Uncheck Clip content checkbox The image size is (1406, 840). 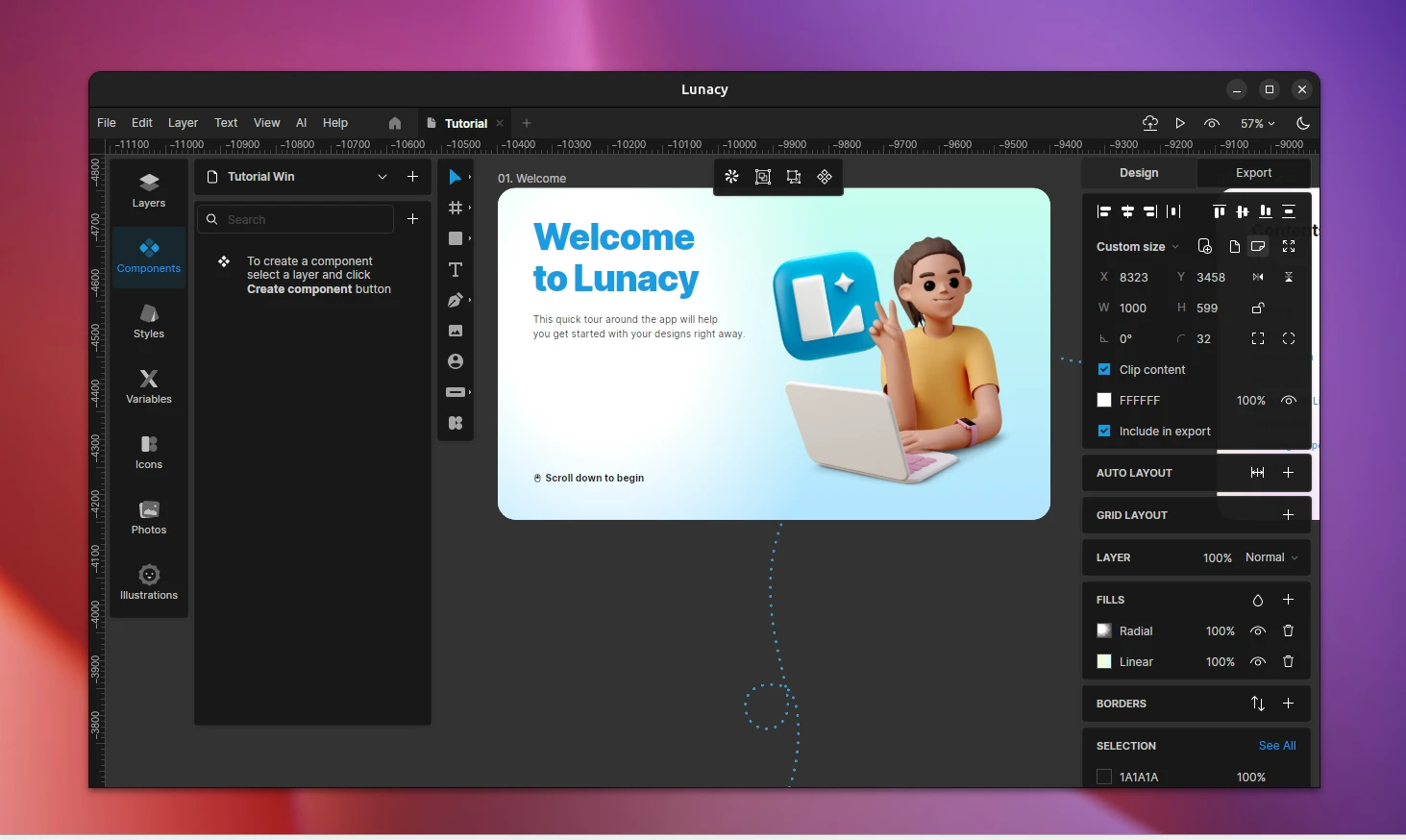click(1104, 370)
